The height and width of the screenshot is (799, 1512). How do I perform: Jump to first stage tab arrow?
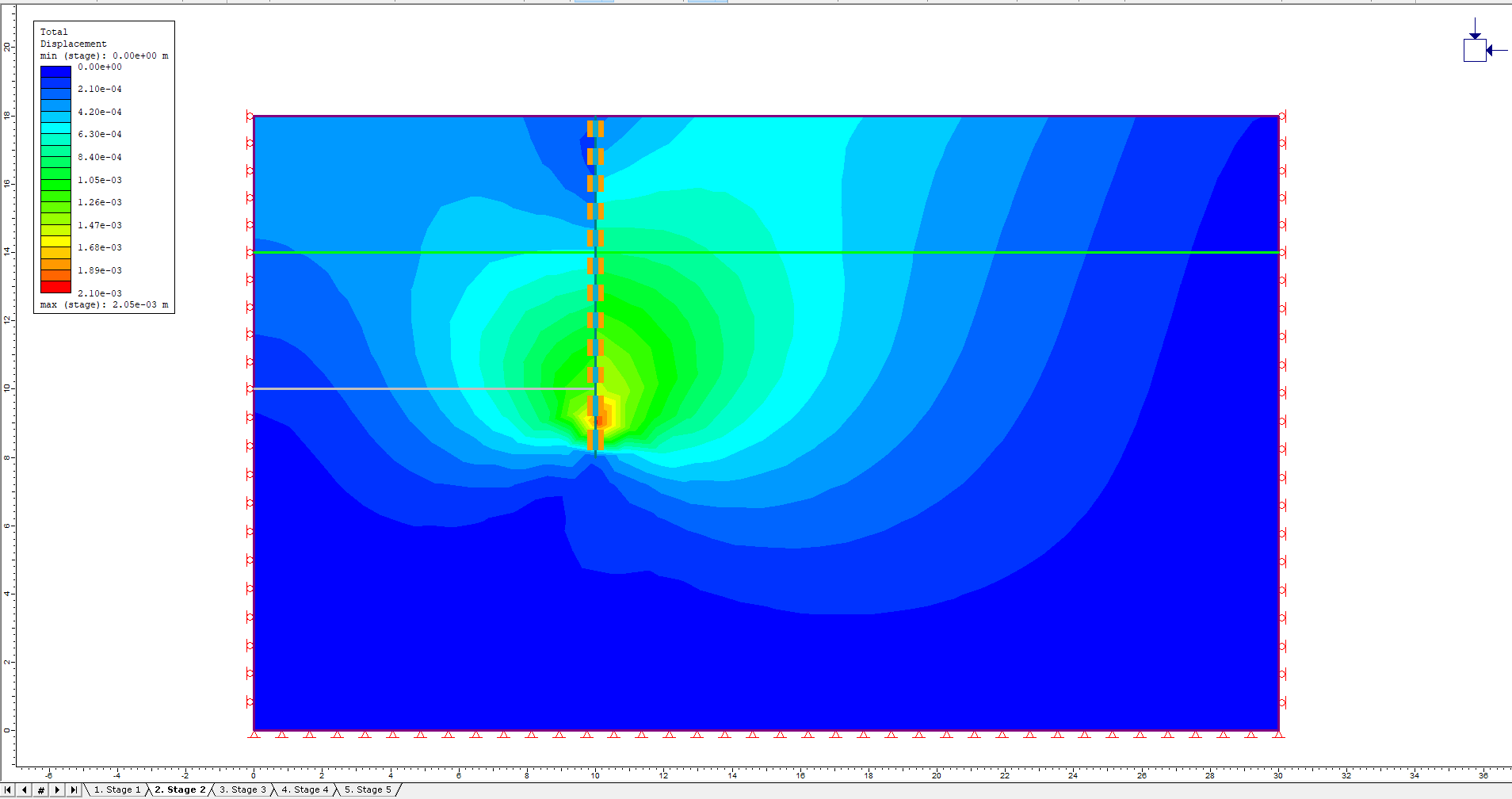tap(8, 789)
